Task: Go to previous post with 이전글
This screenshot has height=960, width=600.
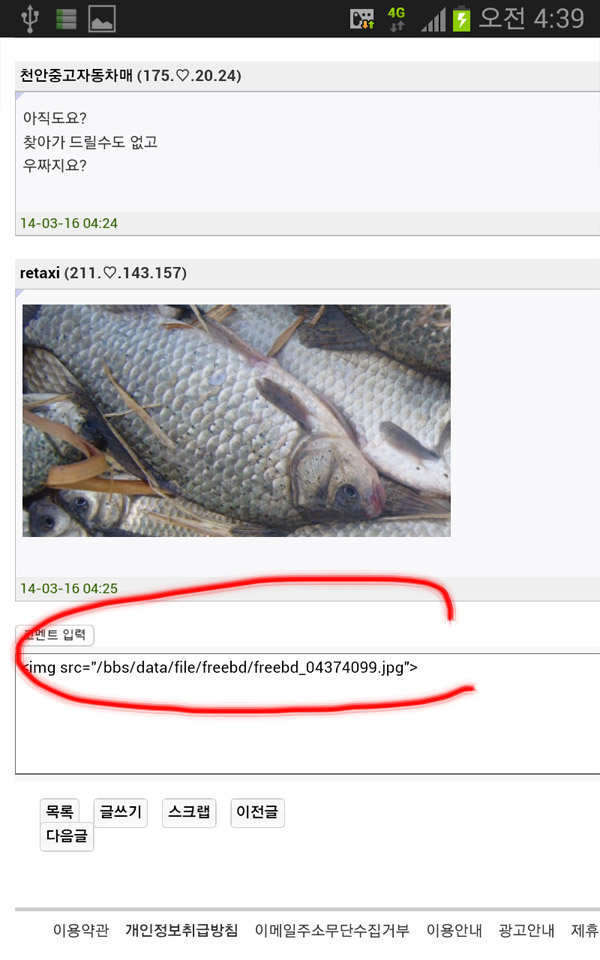Action: 257,812
